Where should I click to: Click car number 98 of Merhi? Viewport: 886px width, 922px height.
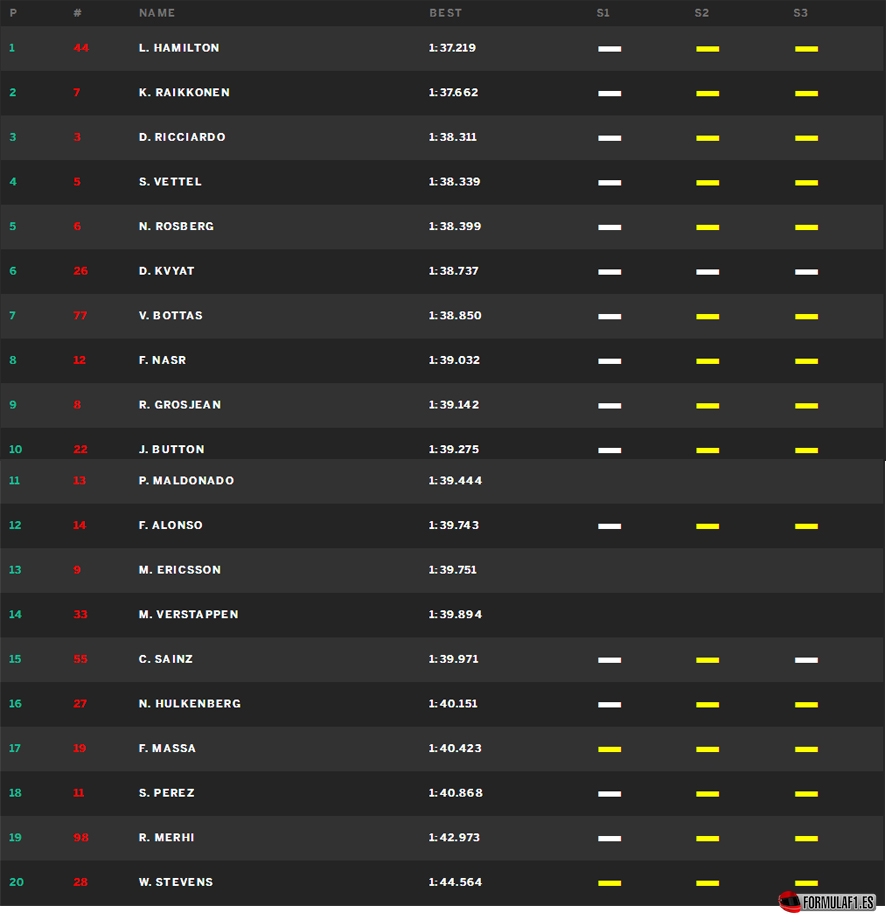tap(81, 837)
